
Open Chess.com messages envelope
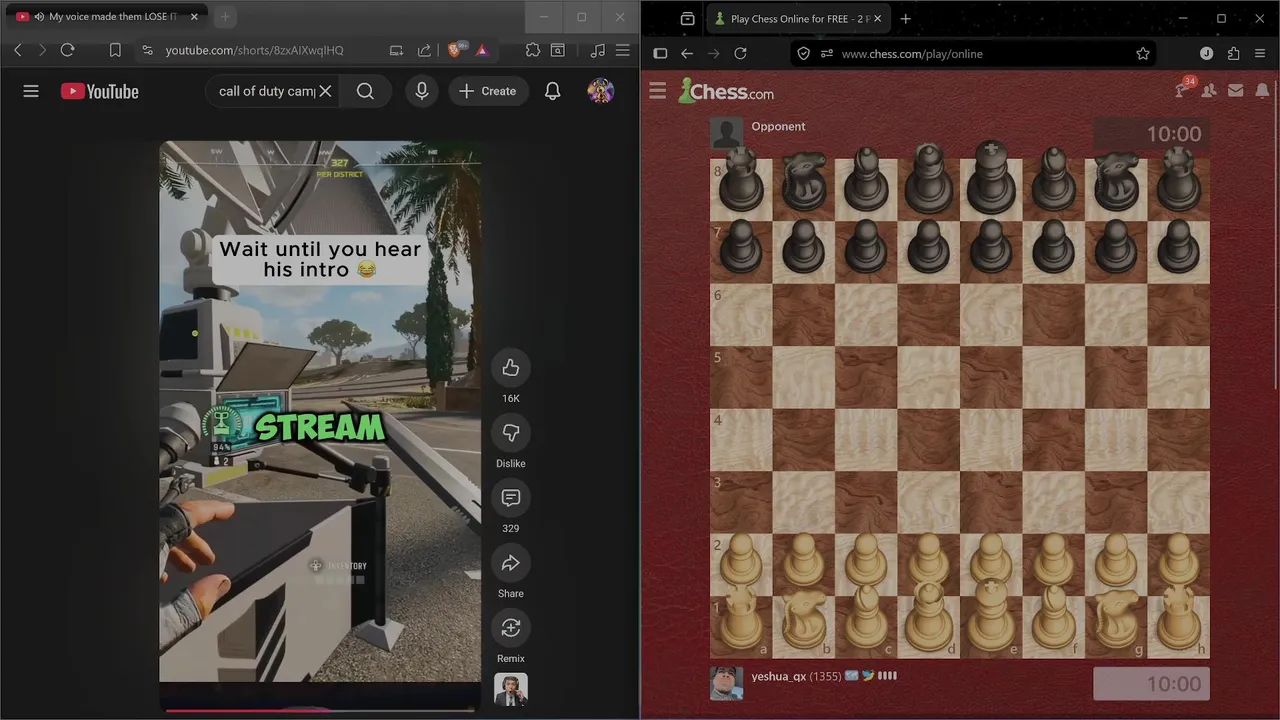(1236, 91)
